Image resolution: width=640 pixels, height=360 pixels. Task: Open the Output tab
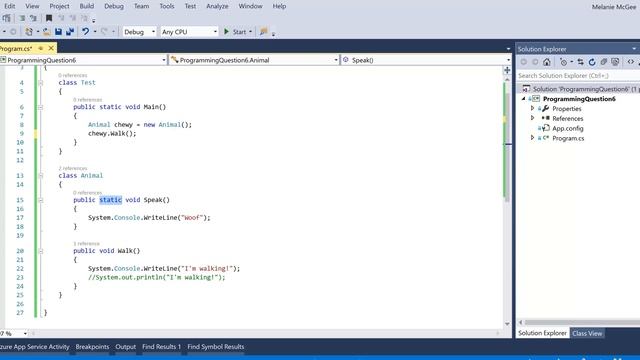(126, 347)
